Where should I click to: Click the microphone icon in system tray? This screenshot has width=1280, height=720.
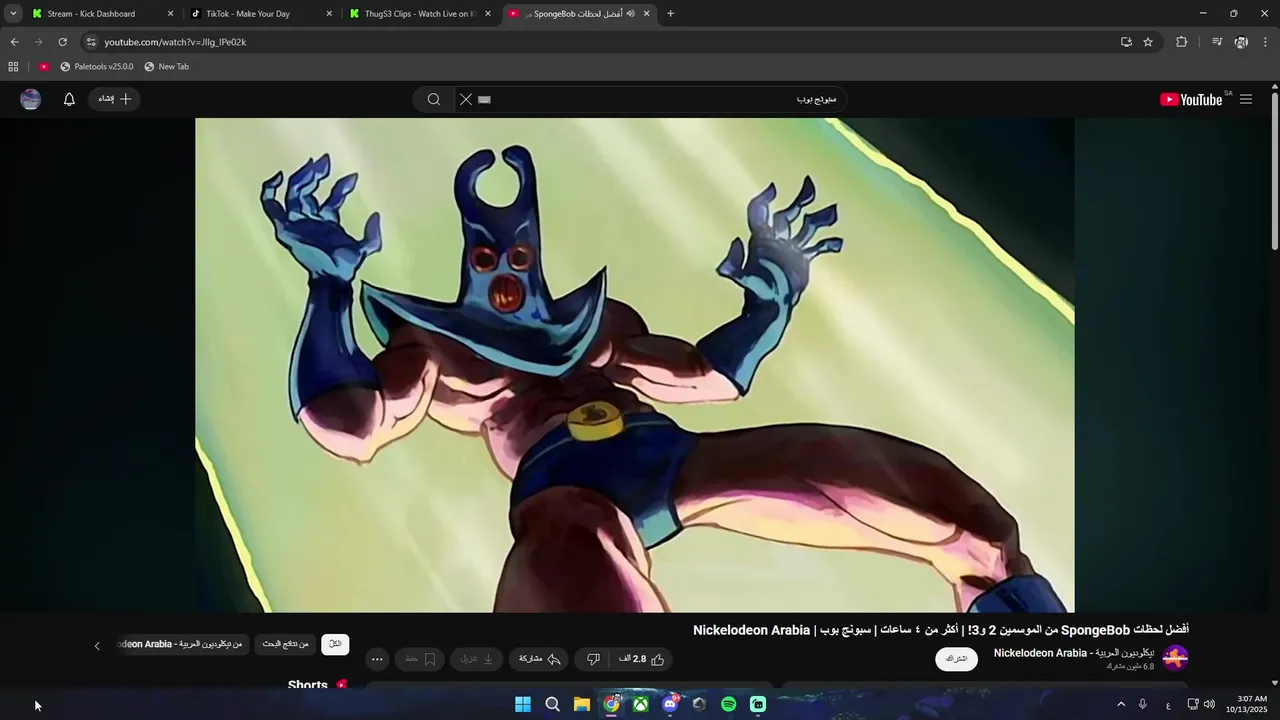pyautogui.click(x=1143, y=704)
